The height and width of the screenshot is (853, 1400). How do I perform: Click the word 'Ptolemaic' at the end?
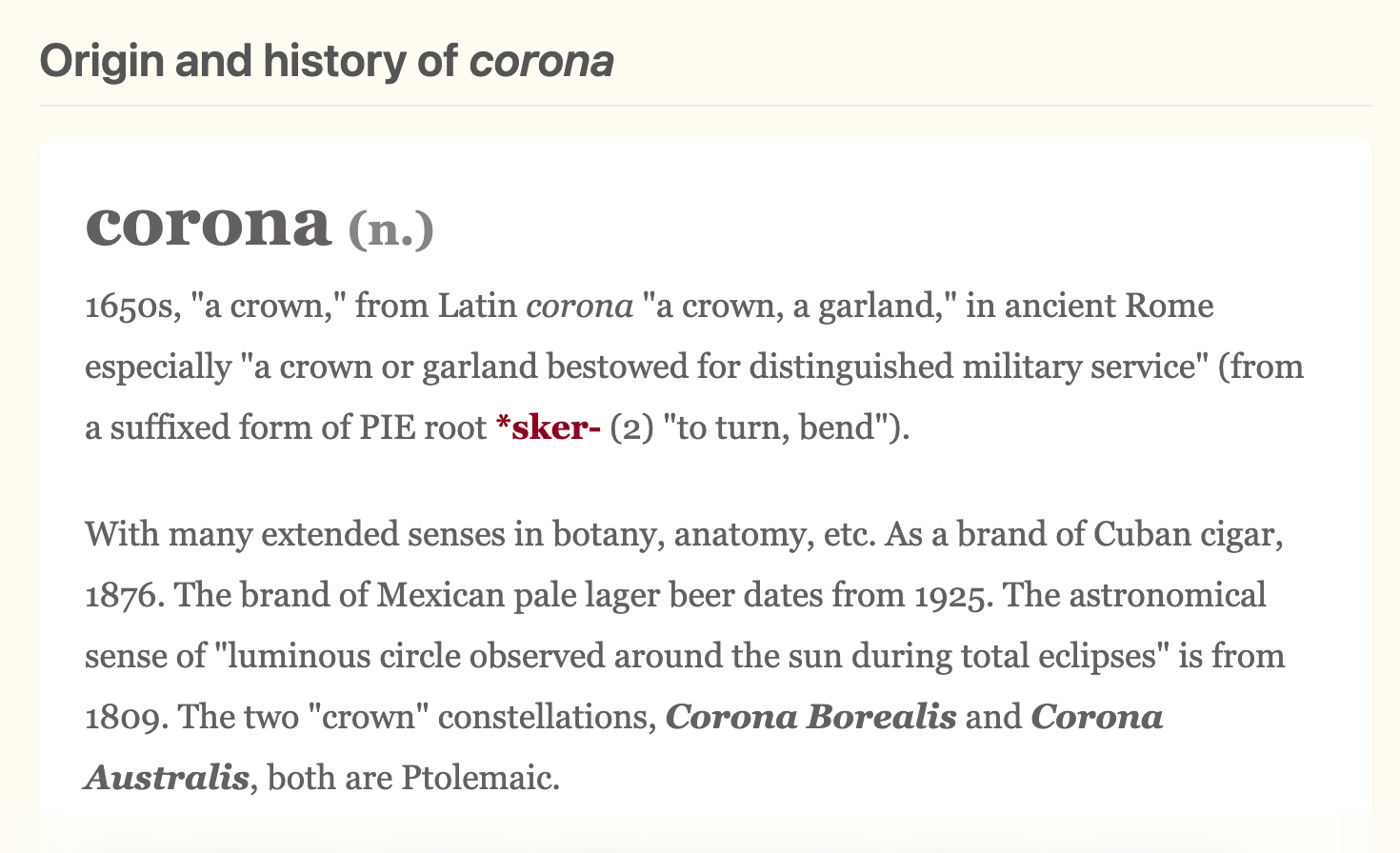tap(479, 778)
